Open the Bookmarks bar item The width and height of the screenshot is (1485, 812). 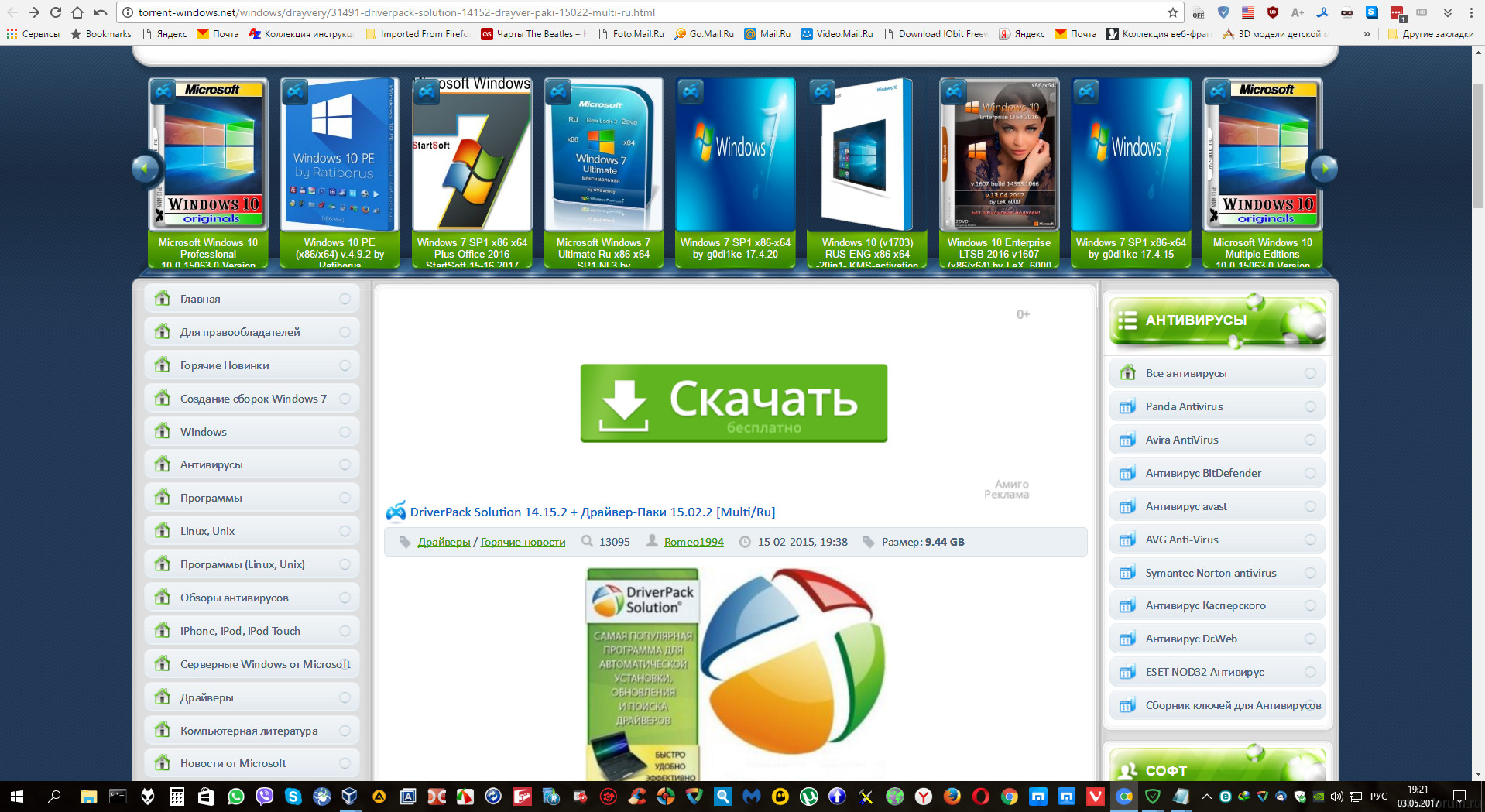tap(101, 34)
